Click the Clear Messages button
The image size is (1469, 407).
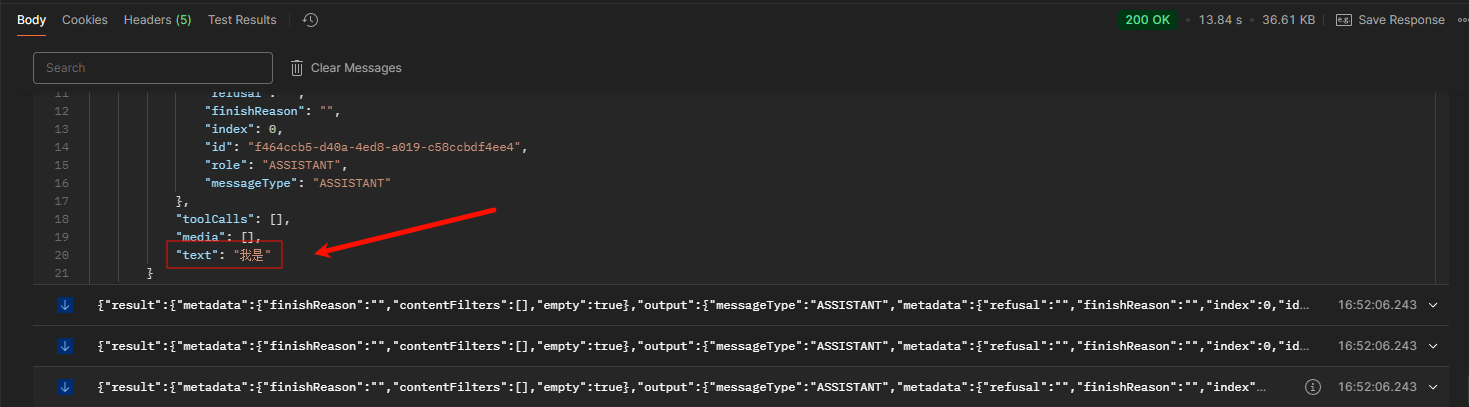[x=356, y=68]
